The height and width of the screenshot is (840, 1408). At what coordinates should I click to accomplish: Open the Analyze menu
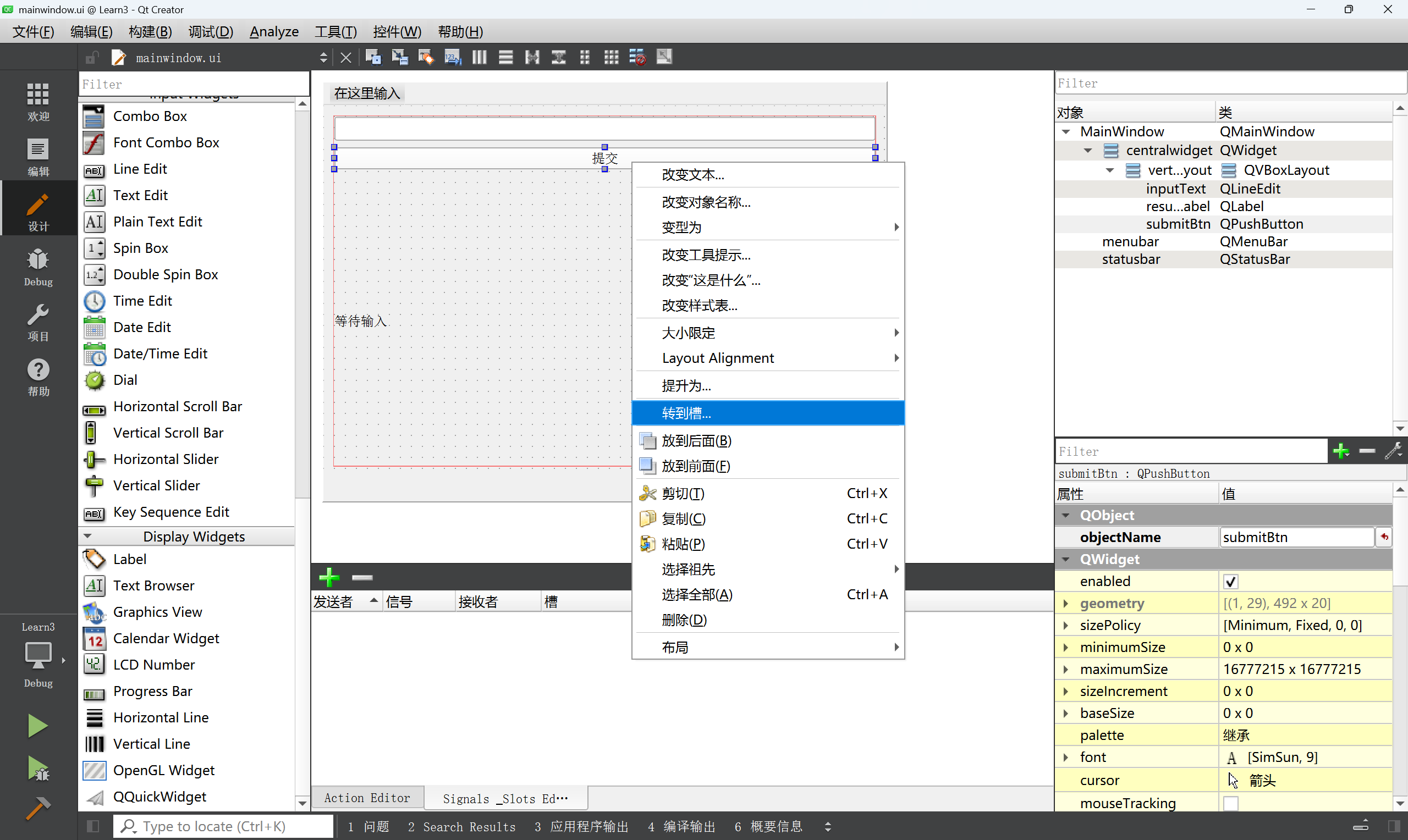tap(274, 32)
